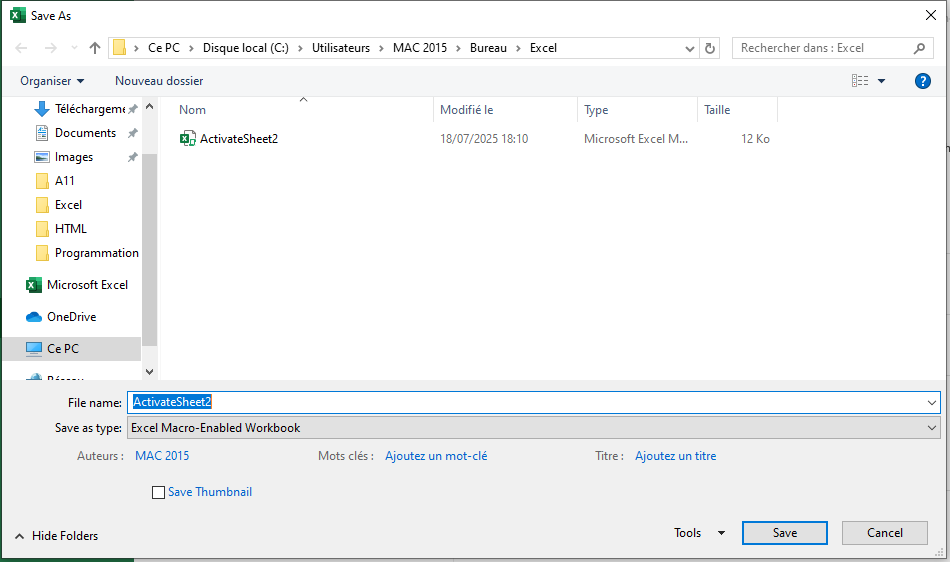Enable the Save Thumbnail checkbox
This screenshot has height=562, width=950.
[x=158, y=492]
